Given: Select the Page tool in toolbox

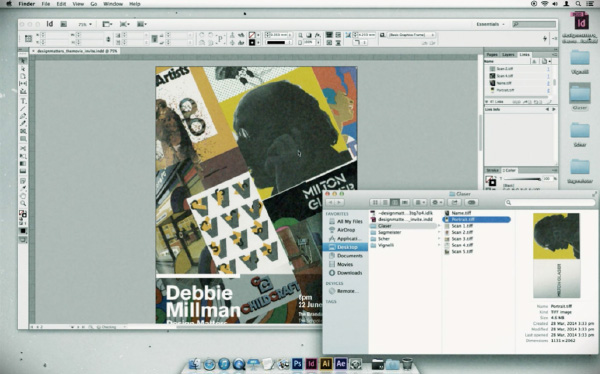Looking at the screenshot, I should [x=23, y=76].
